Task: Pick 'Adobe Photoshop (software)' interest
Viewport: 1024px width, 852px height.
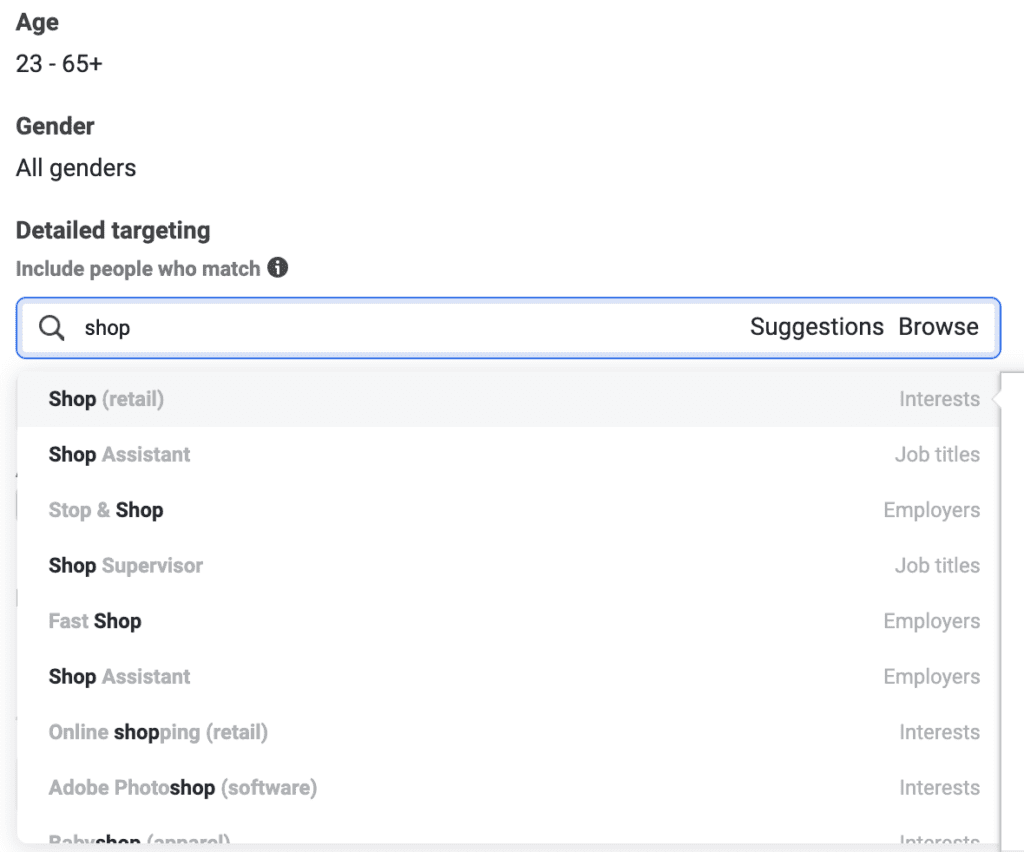Action: click(x=183, y=788)
